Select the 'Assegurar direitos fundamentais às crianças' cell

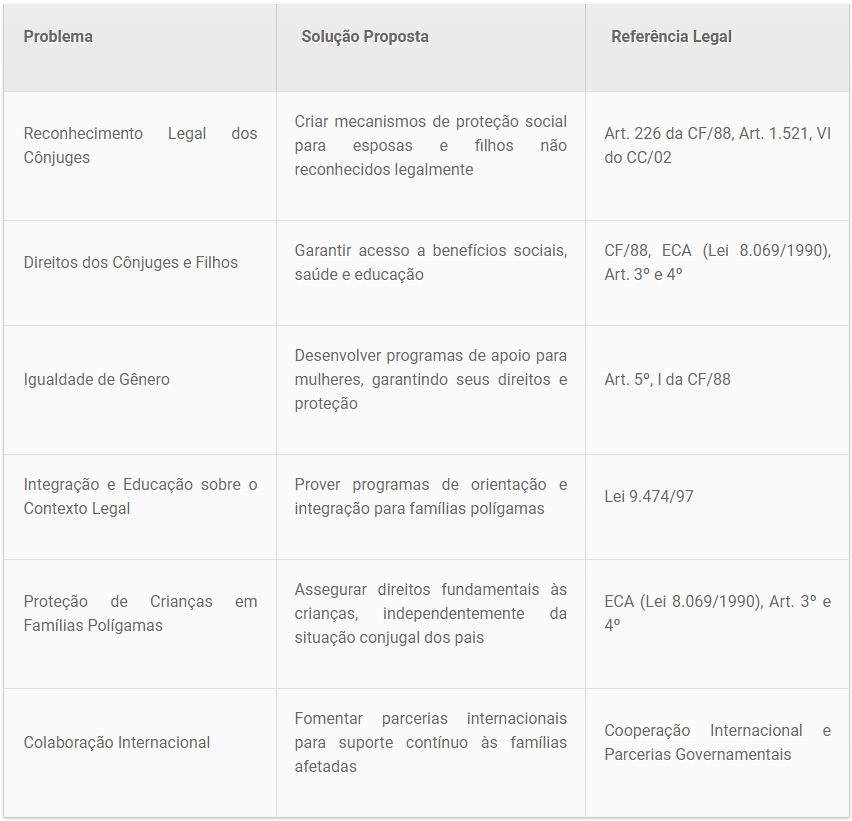pos(430,614)
